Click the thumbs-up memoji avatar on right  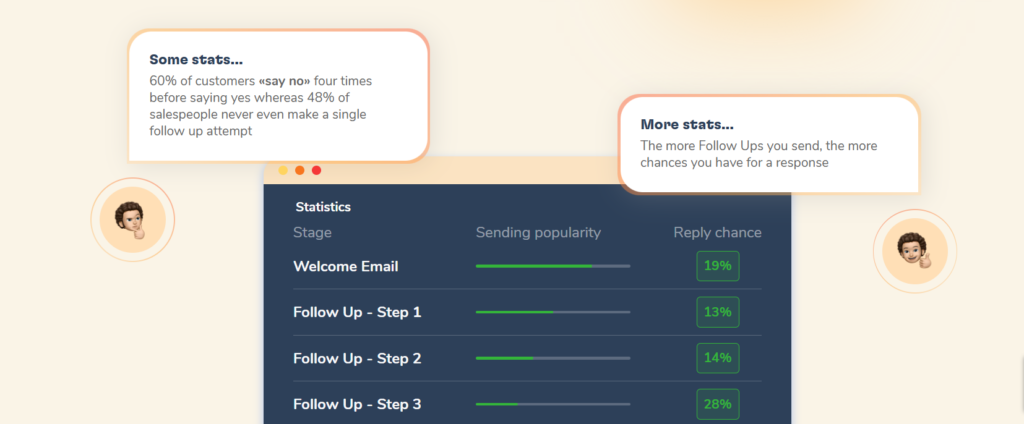coord(915,251)
